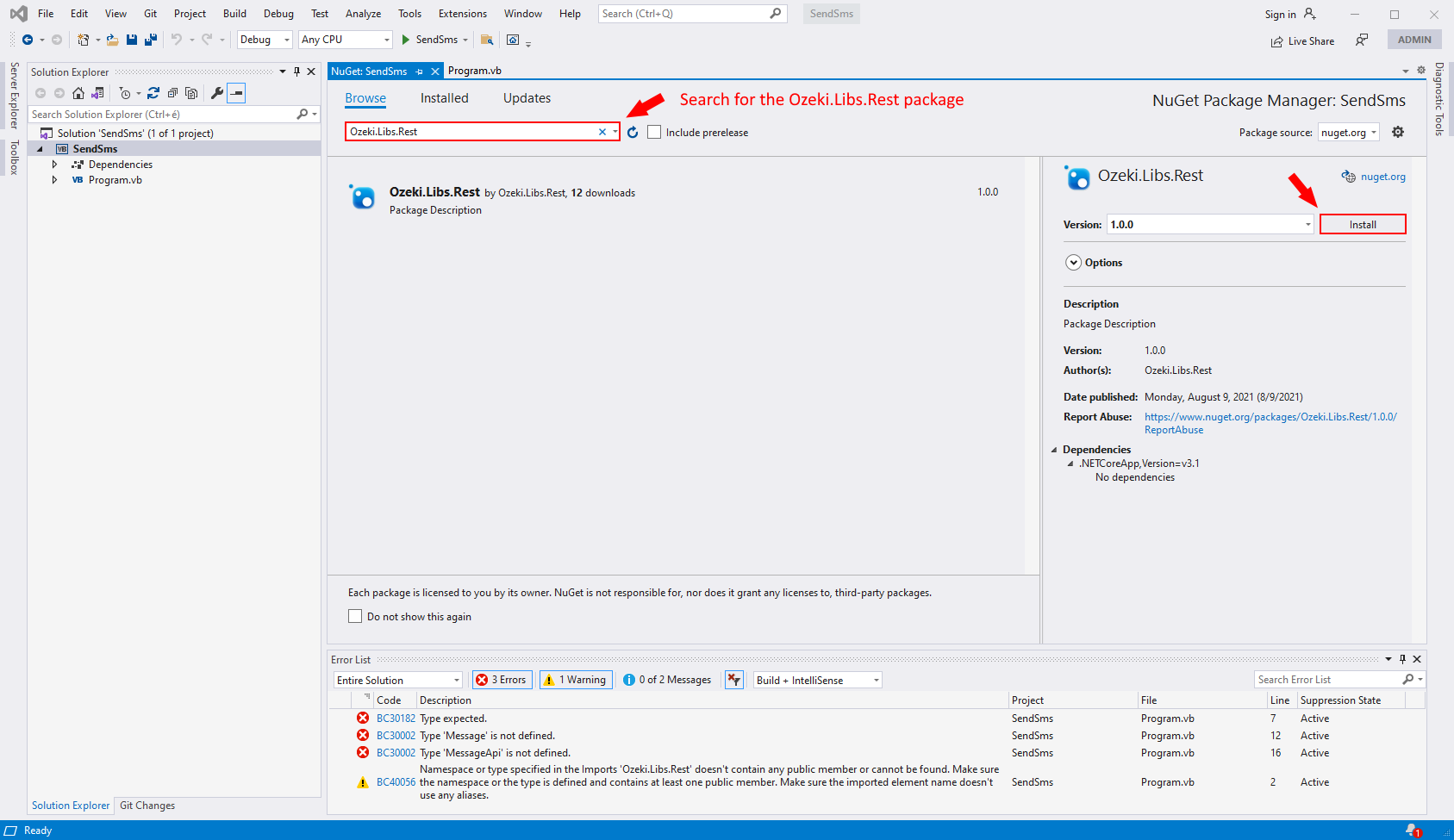The height and width of the screenshot is (840, 1454).
Task: Toggle the 3 Errors filter
Action: (x=502, y=680)
